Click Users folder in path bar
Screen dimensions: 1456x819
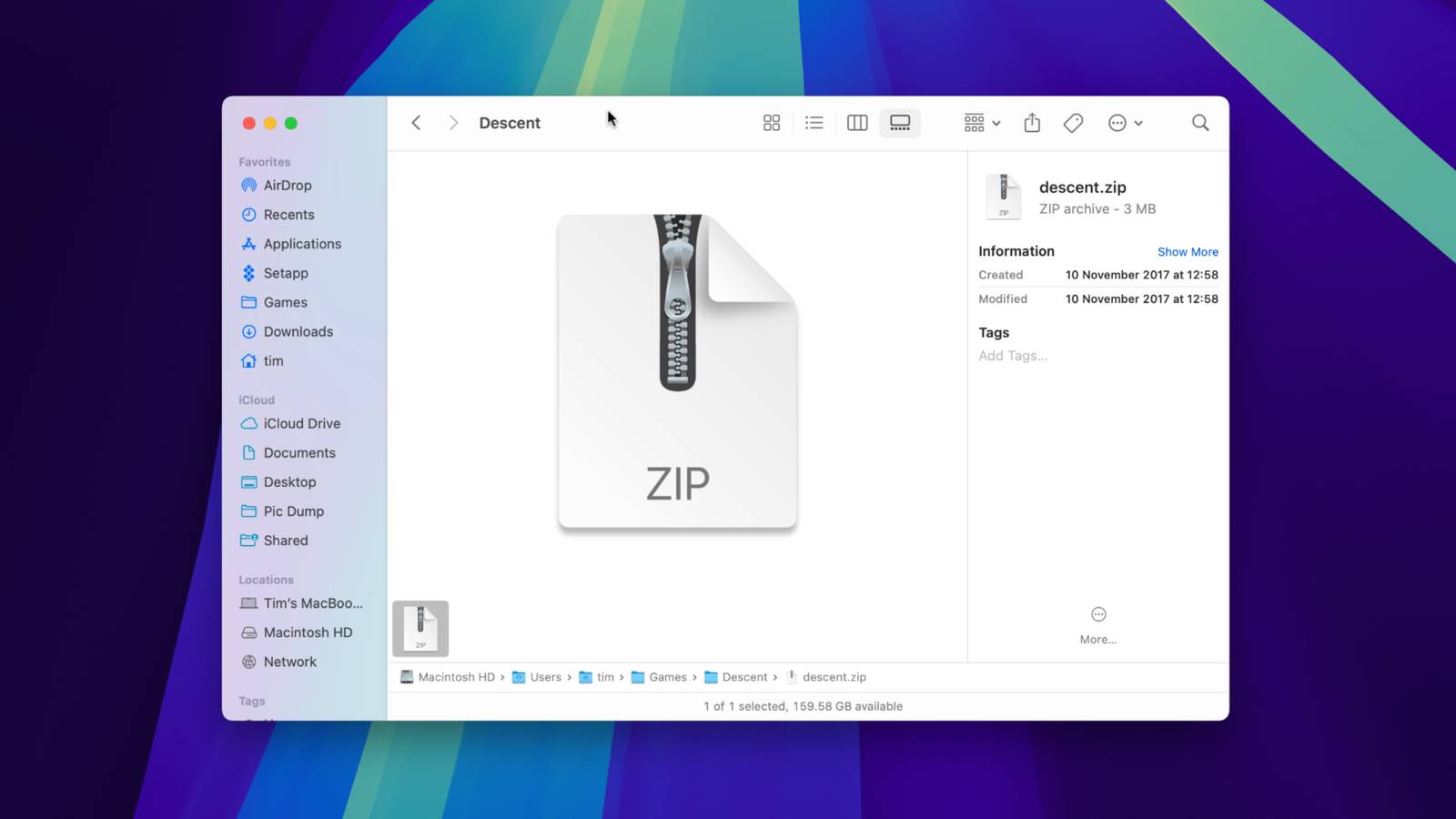click(x=545, y=677)
